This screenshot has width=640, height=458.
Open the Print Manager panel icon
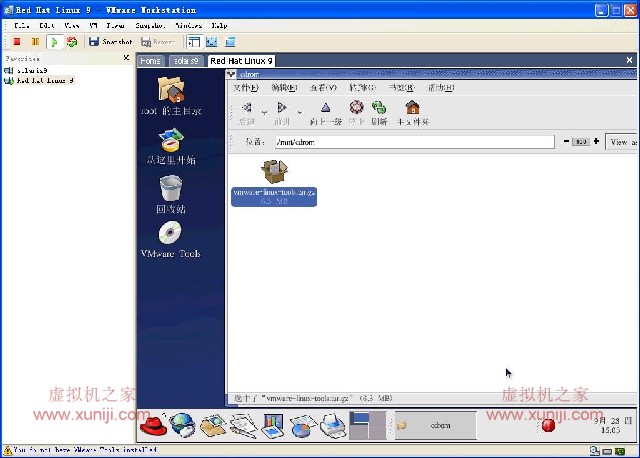[x=333, y=425]
